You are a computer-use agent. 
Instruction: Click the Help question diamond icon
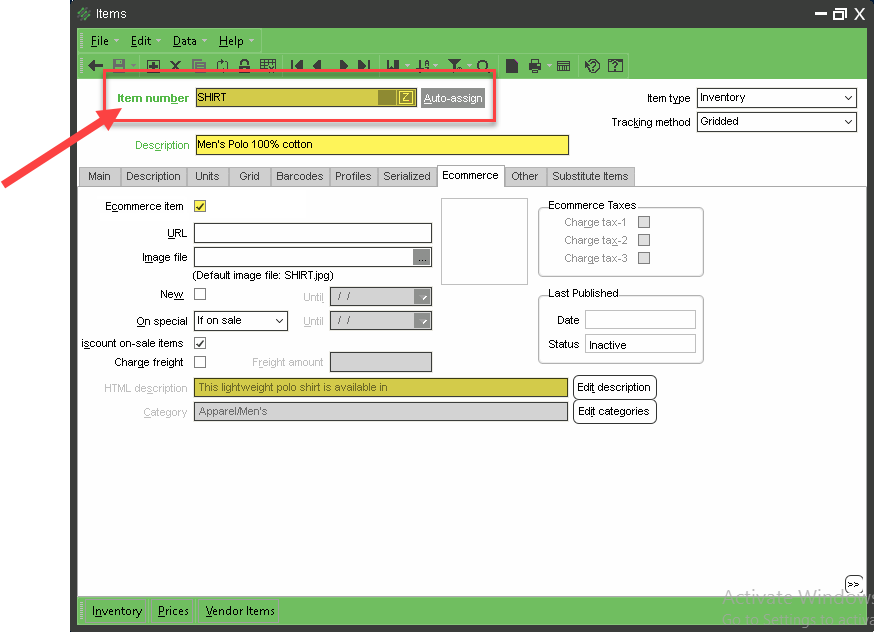pyautogui.click(x=592, y=66)
